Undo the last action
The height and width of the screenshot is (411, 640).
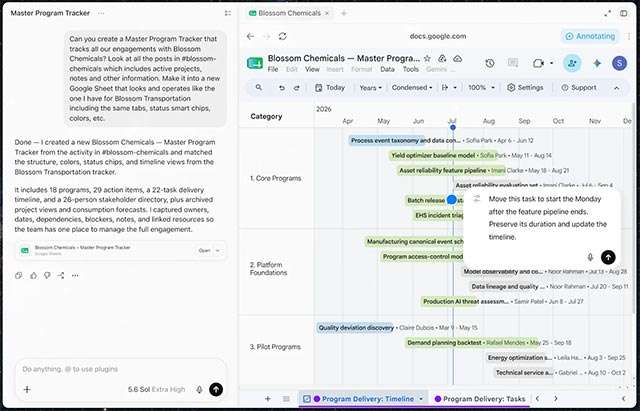[x=282, y=88]
